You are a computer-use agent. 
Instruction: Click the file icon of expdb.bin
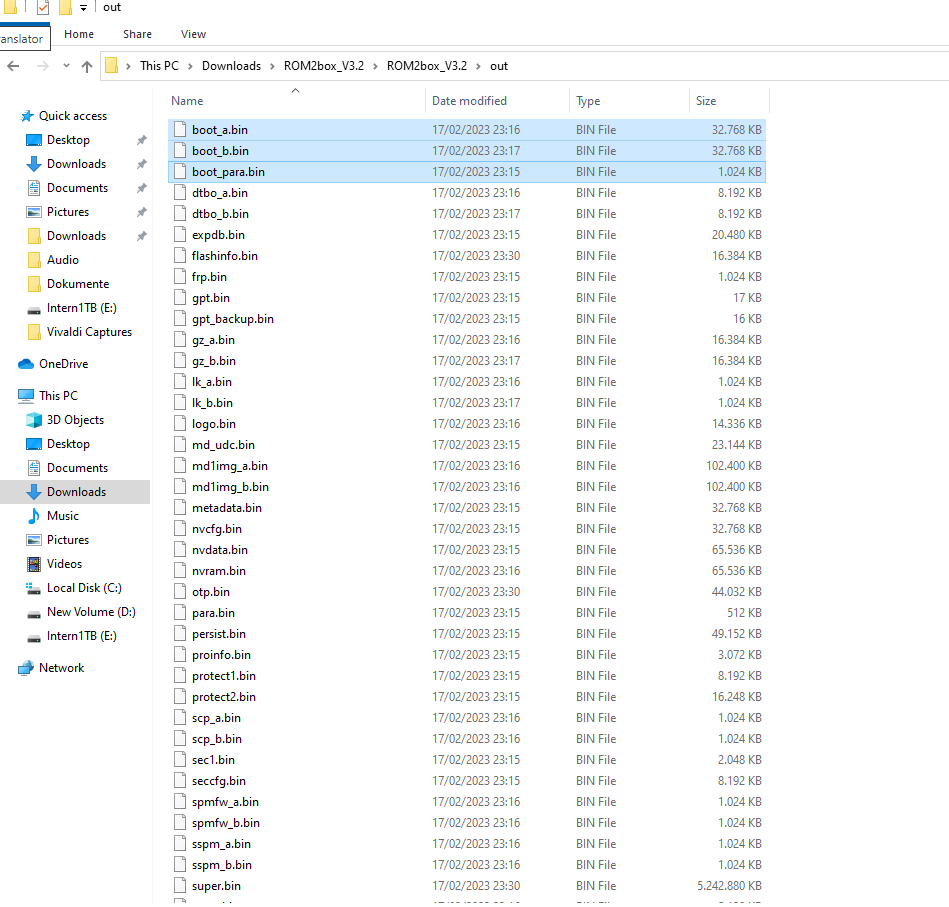[180, 234]
